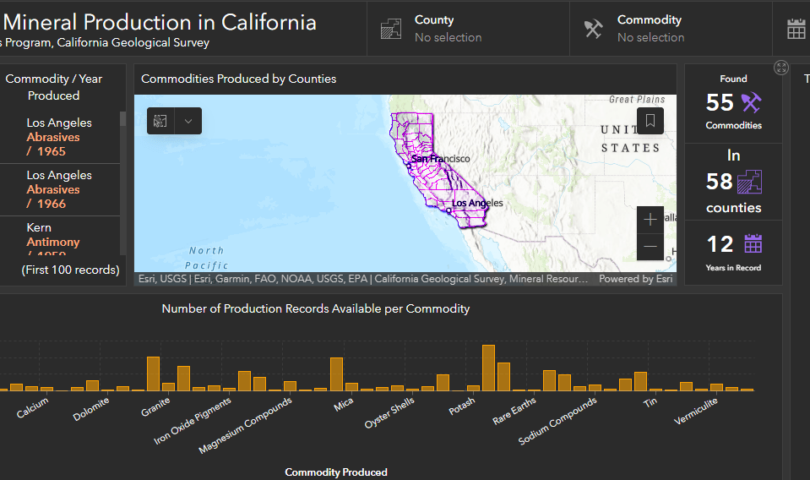
Task: Click the record list scrollbar
Action: click(123, 180)
